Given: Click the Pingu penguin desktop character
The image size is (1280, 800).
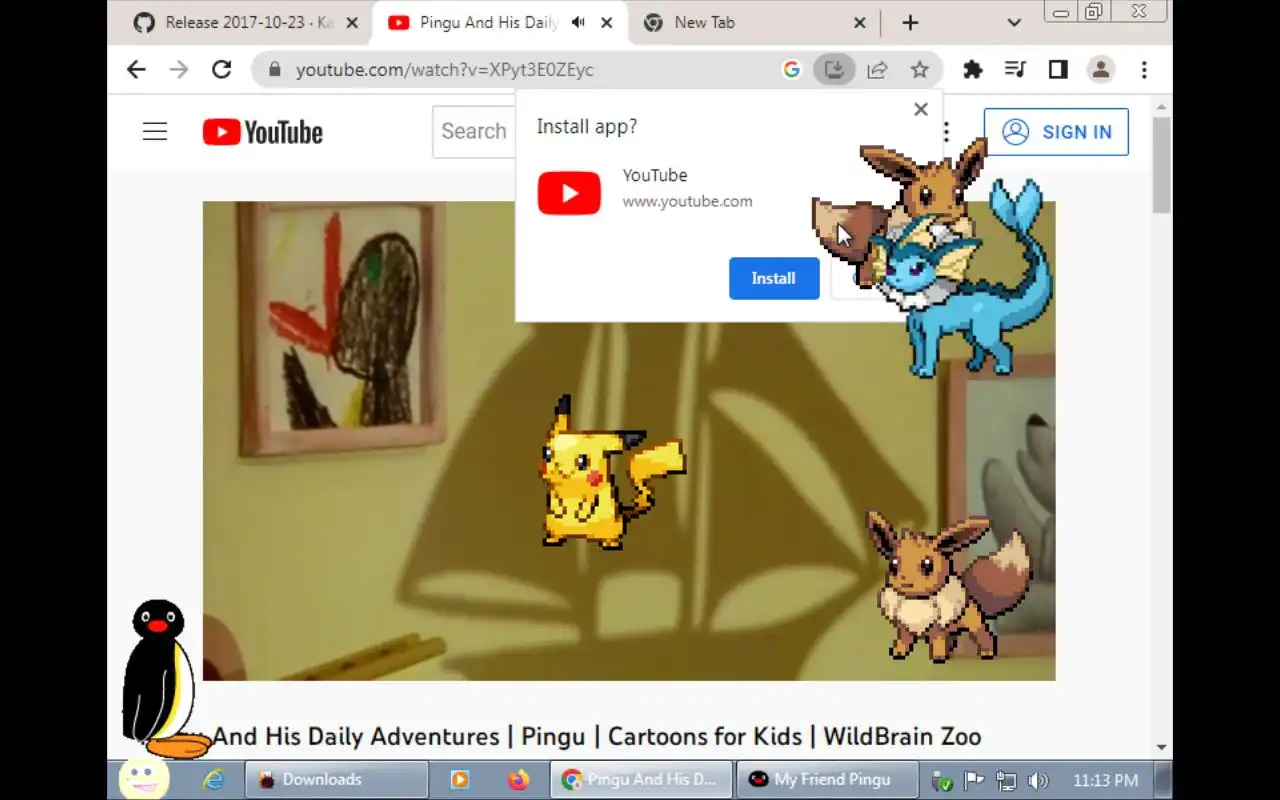Looking at the screenshot, I should click(160, 680).
